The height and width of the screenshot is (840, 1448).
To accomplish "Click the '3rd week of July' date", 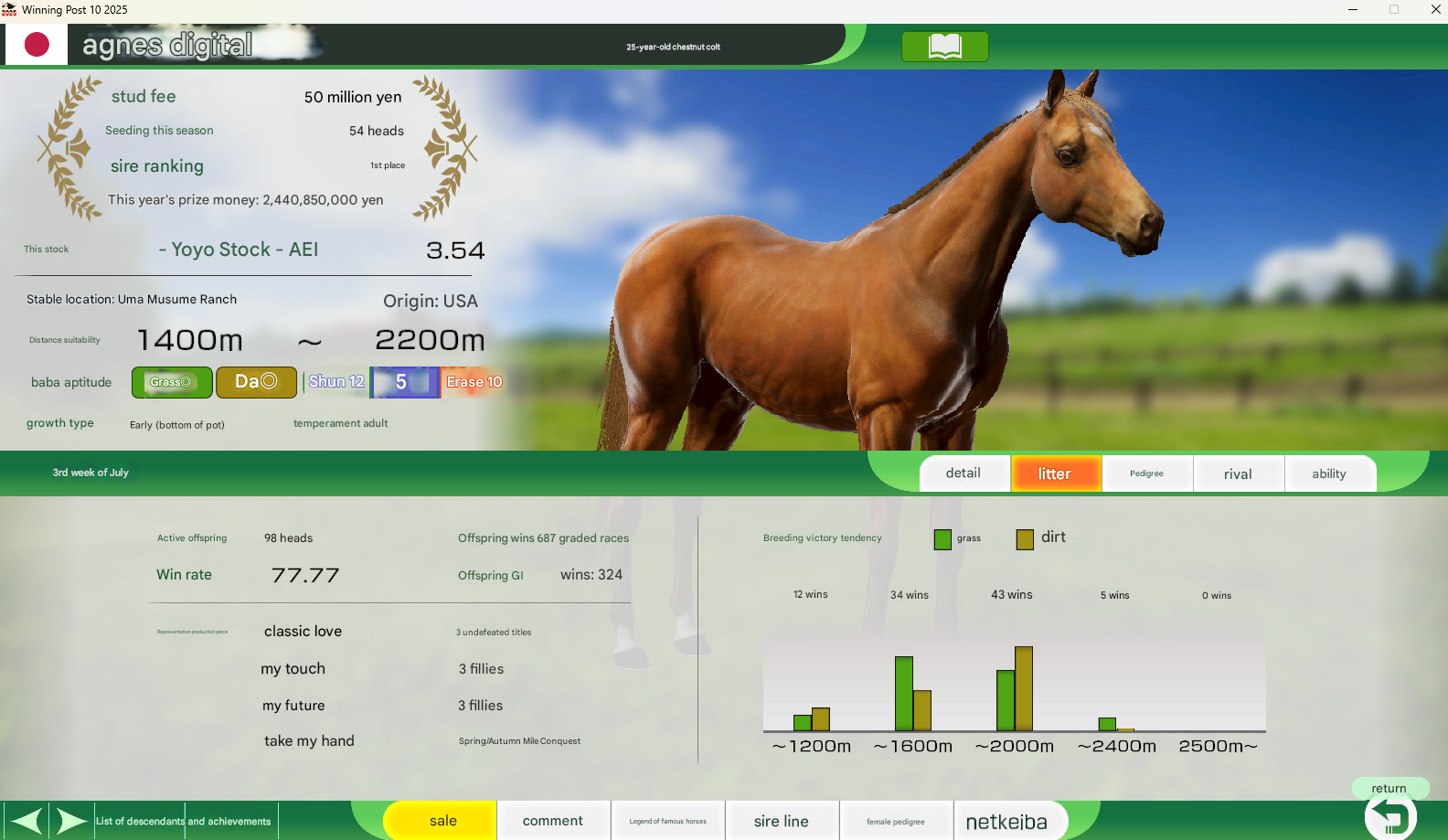I will (x=90, y=473).
